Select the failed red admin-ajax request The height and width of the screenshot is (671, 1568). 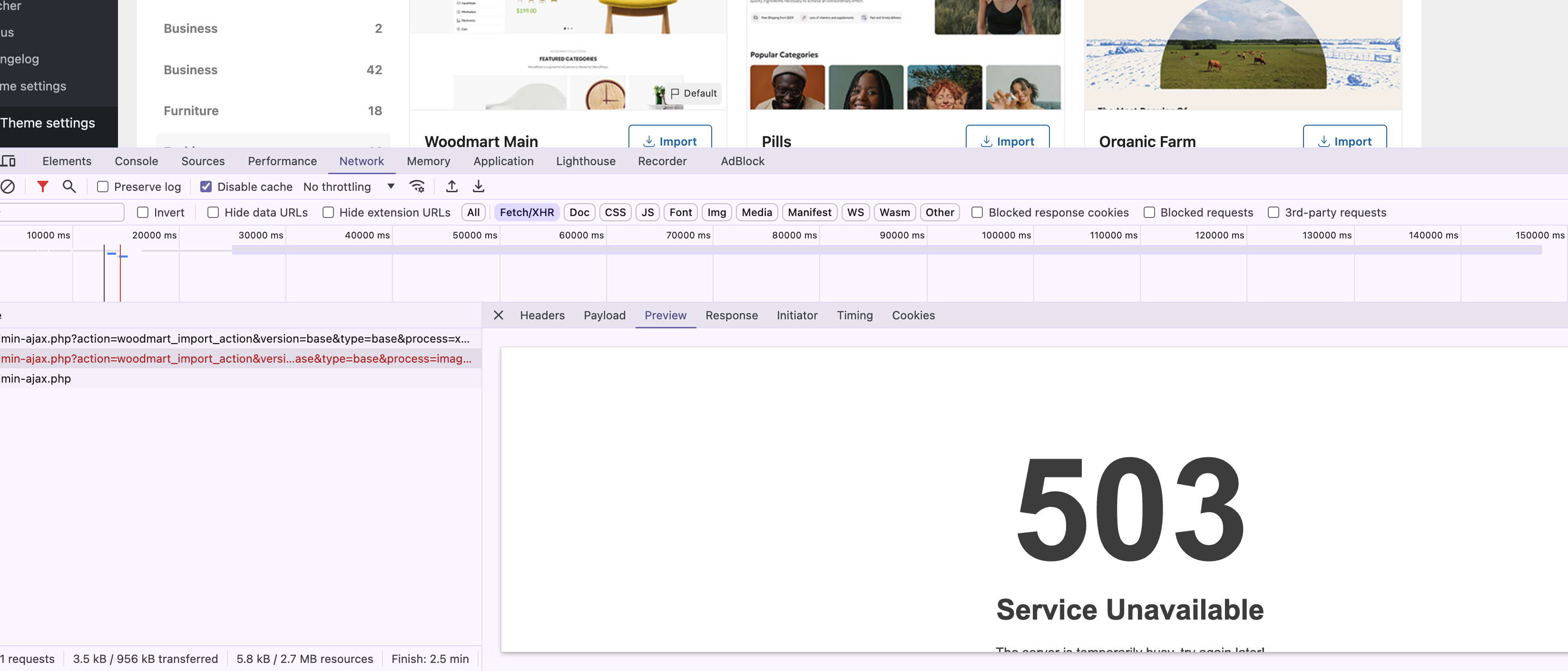click(236, 359)
